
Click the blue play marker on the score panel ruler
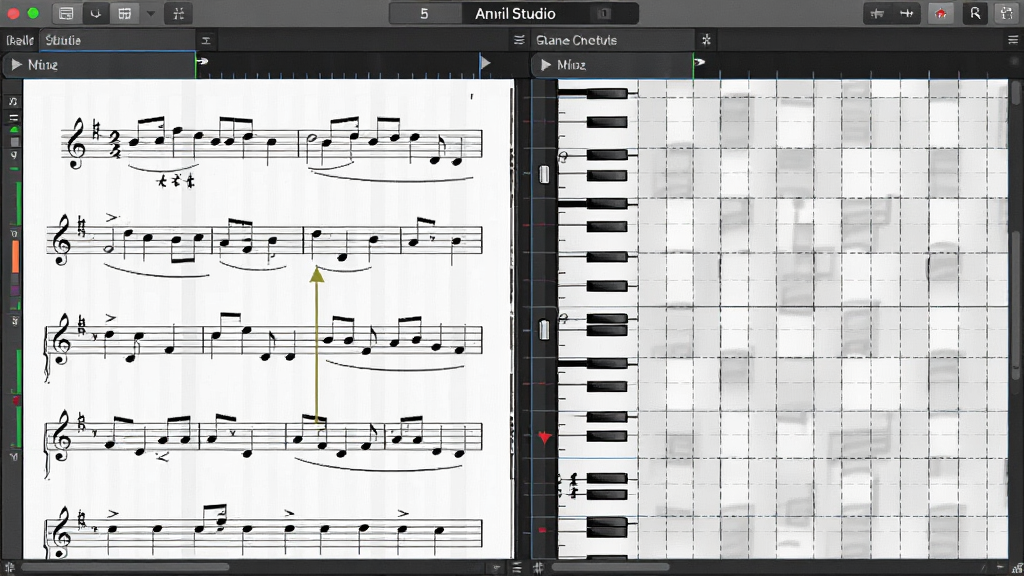click(x=485, y=63)
